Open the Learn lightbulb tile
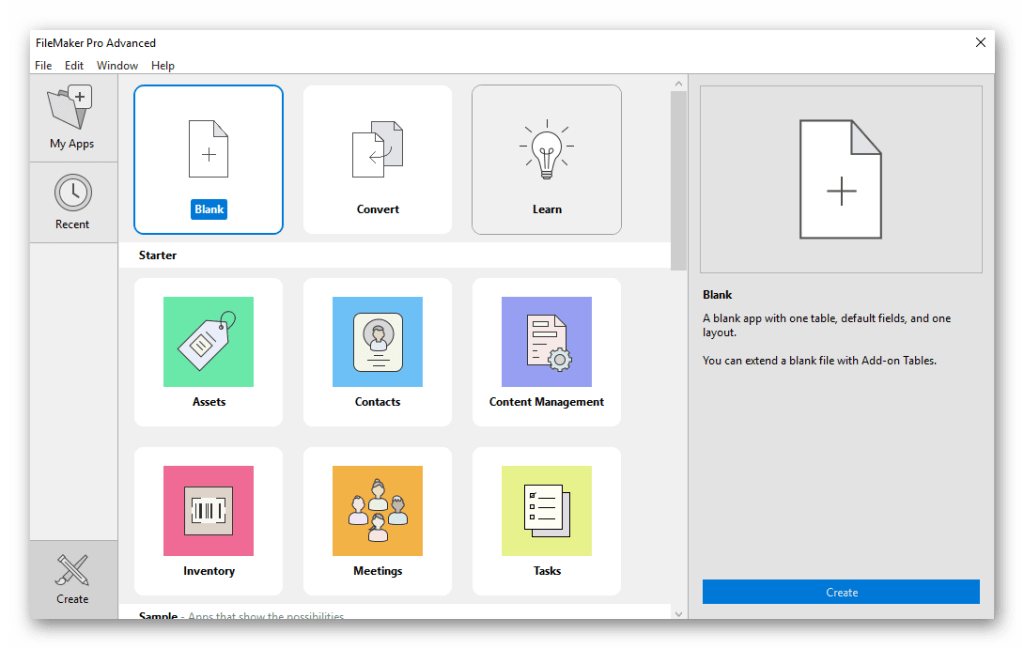Viewport: 1024px width, 649px height. click(x=547, y=159)
